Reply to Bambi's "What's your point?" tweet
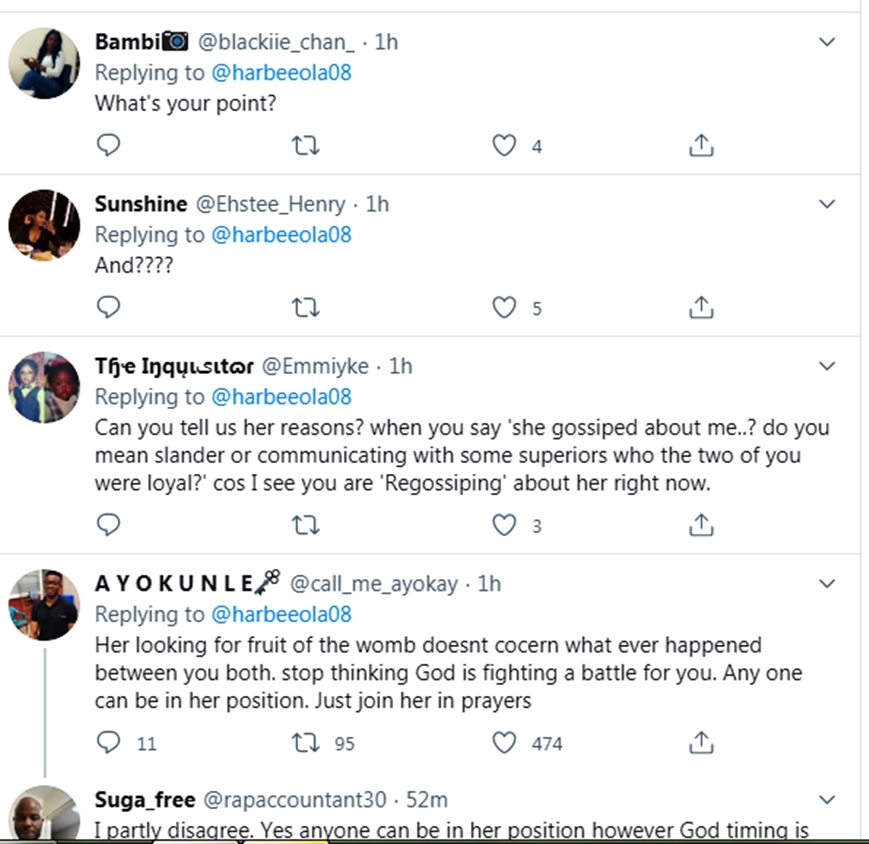This screenshot has height=844, width=869. pyautogui.click(x=108, y=146)
